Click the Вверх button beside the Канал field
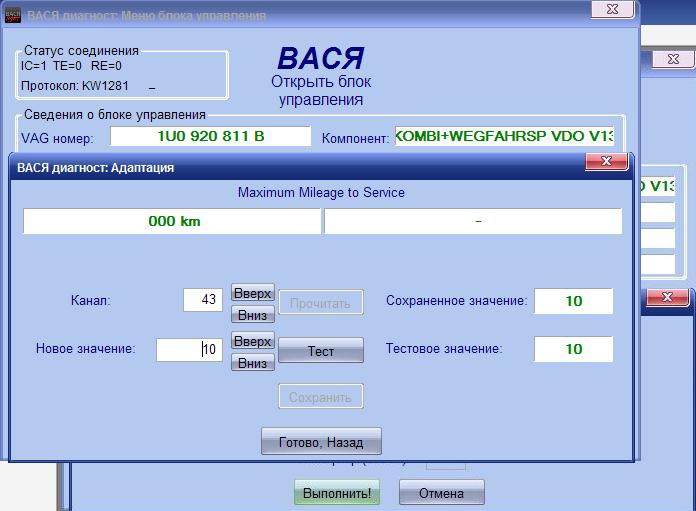This screenshot has width=696, height=511. (253, 293)
